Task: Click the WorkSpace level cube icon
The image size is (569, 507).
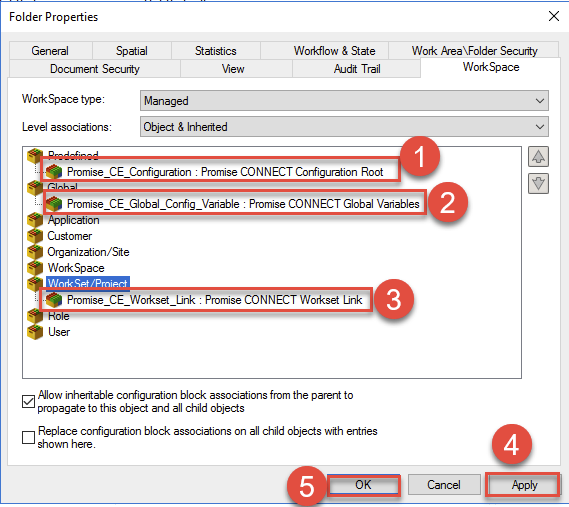Action: tap(35, 267)
